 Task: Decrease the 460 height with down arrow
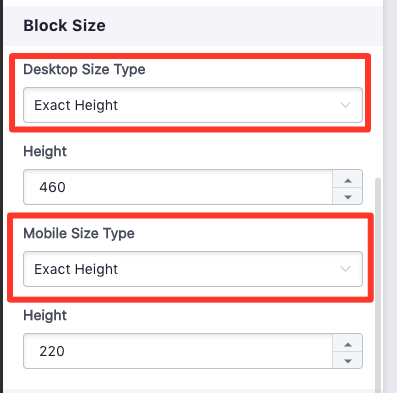pos(348,196)
